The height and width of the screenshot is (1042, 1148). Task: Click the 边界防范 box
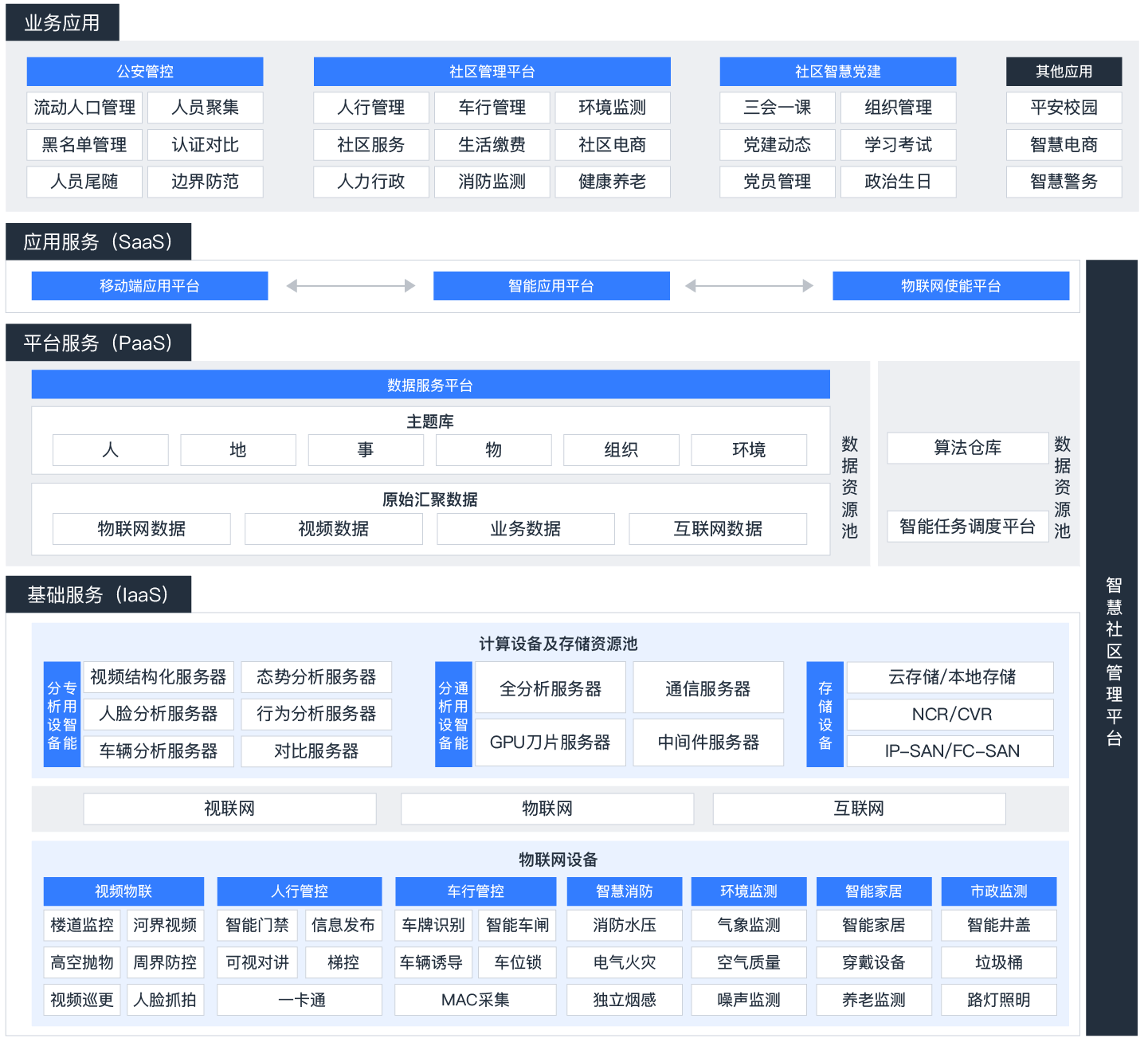coord(206,182)
